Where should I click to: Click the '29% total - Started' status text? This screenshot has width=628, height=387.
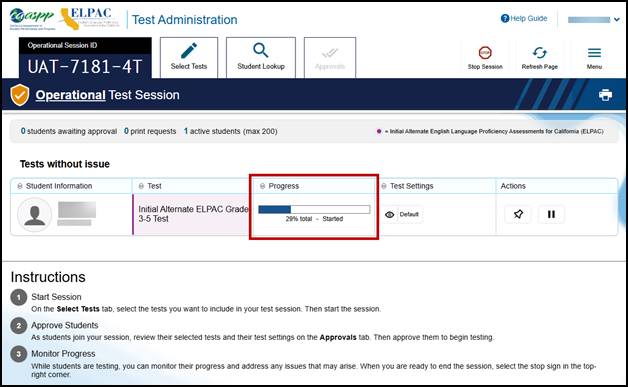point(314,219)
